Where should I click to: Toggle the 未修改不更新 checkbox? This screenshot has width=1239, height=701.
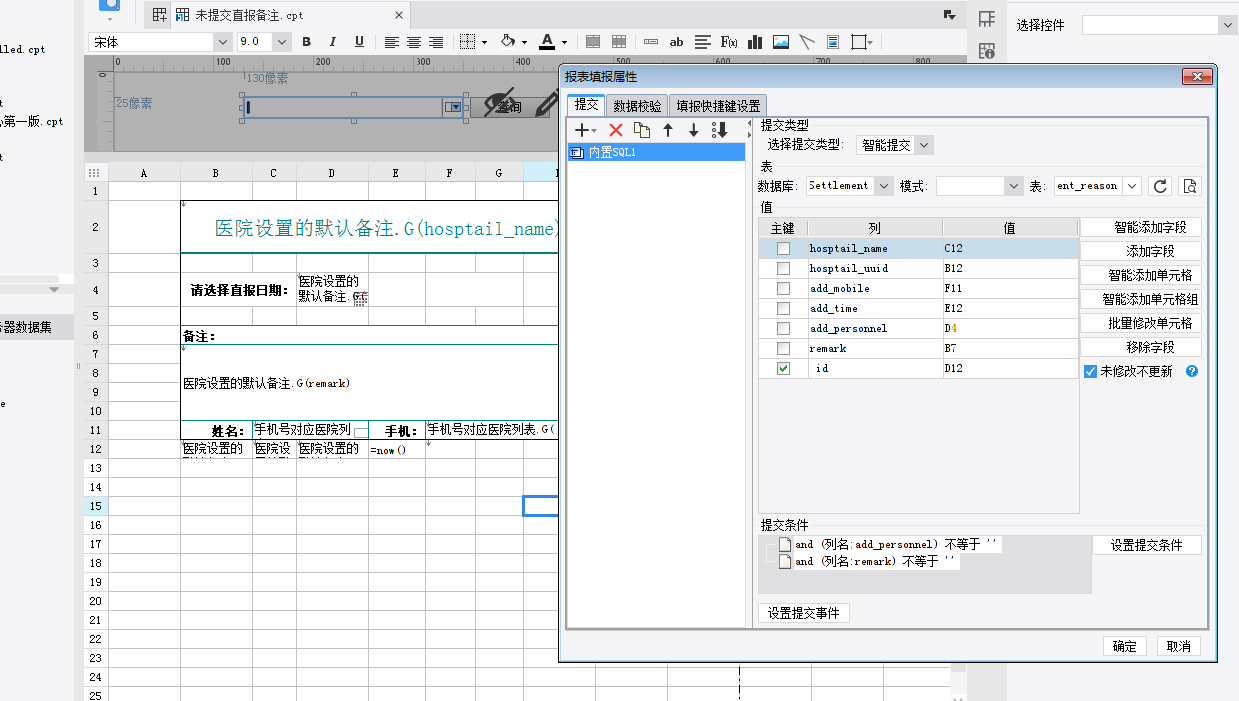point(1091,371)
